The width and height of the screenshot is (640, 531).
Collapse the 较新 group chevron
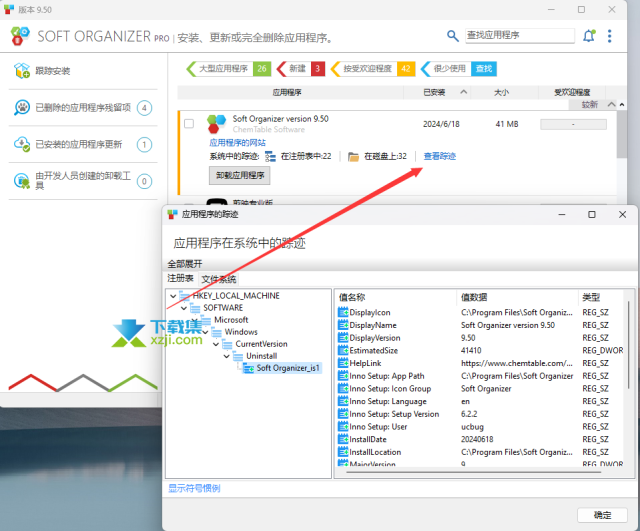pos(611,104)
